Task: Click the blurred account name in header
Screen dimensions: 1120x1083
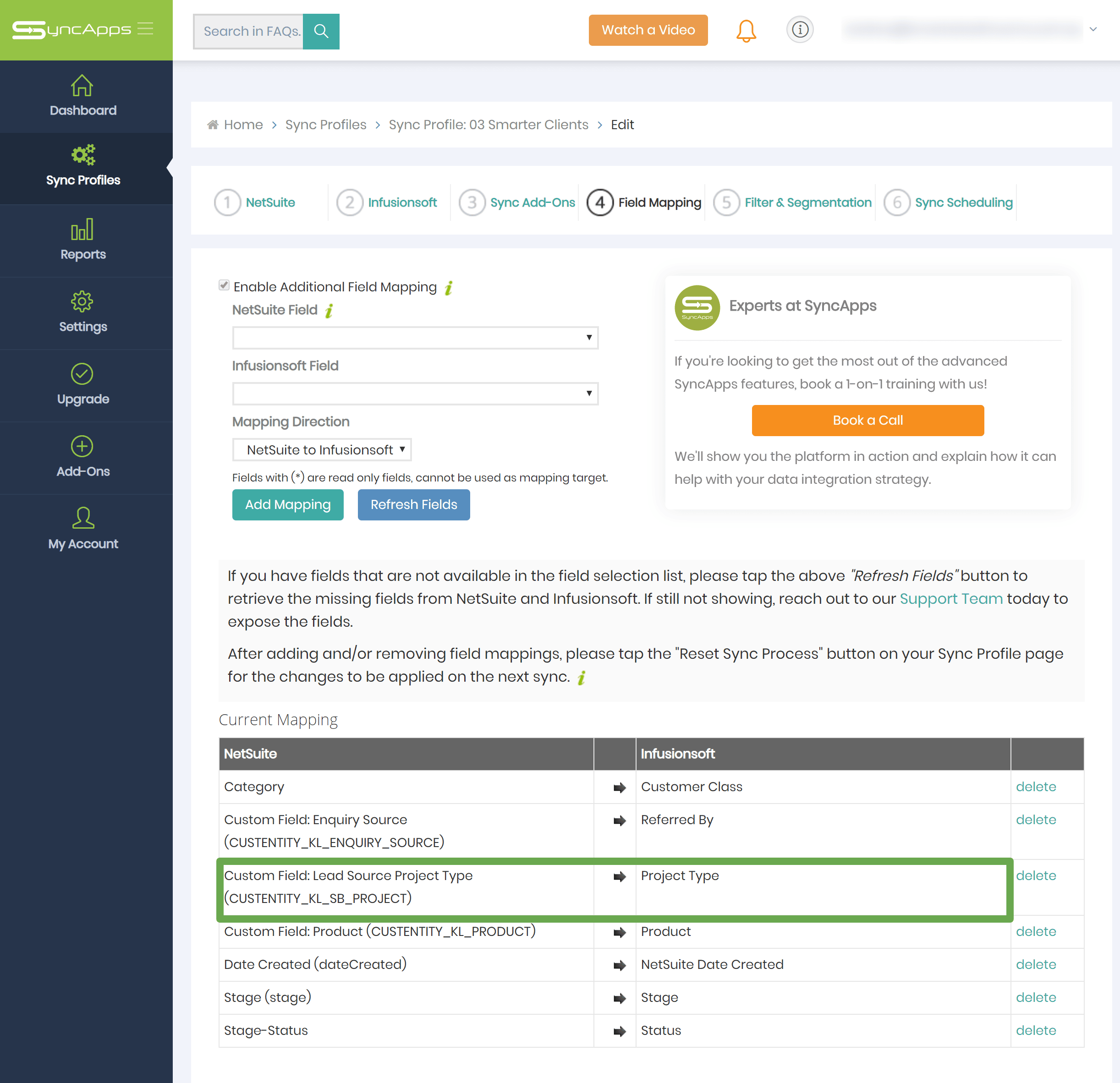Action: [x=962, y=29]
